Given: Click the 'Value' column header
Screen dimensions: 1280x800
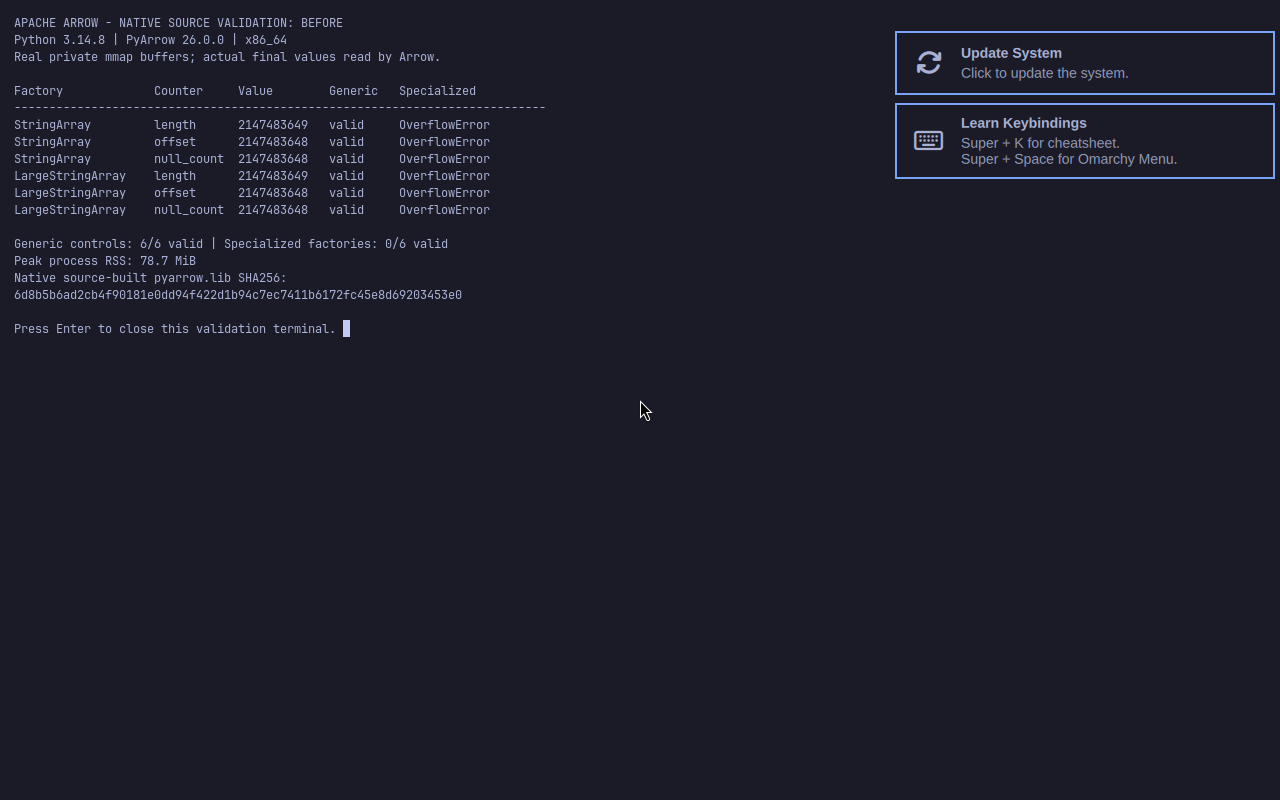Looking at the screenshot, I should [255, 91].
